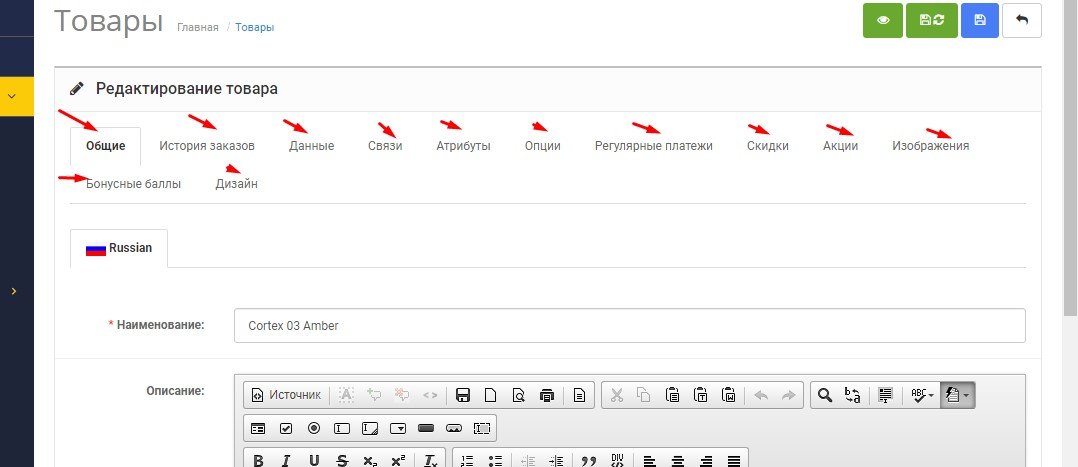
Task: Insert a textarea form element
Action: tap(370, 428)
